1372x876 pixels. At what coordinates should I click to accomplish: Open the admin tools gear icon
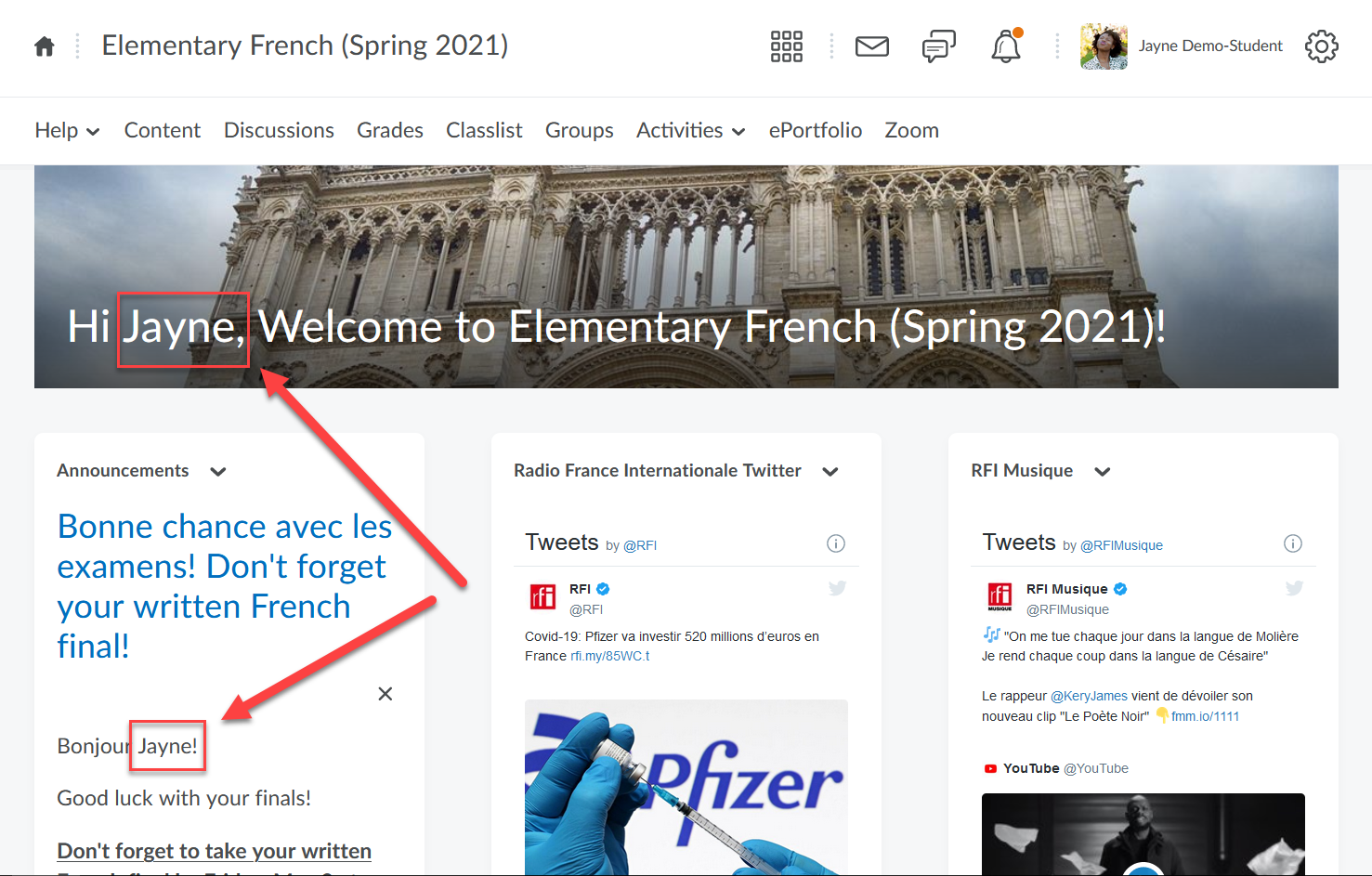(x=1321, y=46)
